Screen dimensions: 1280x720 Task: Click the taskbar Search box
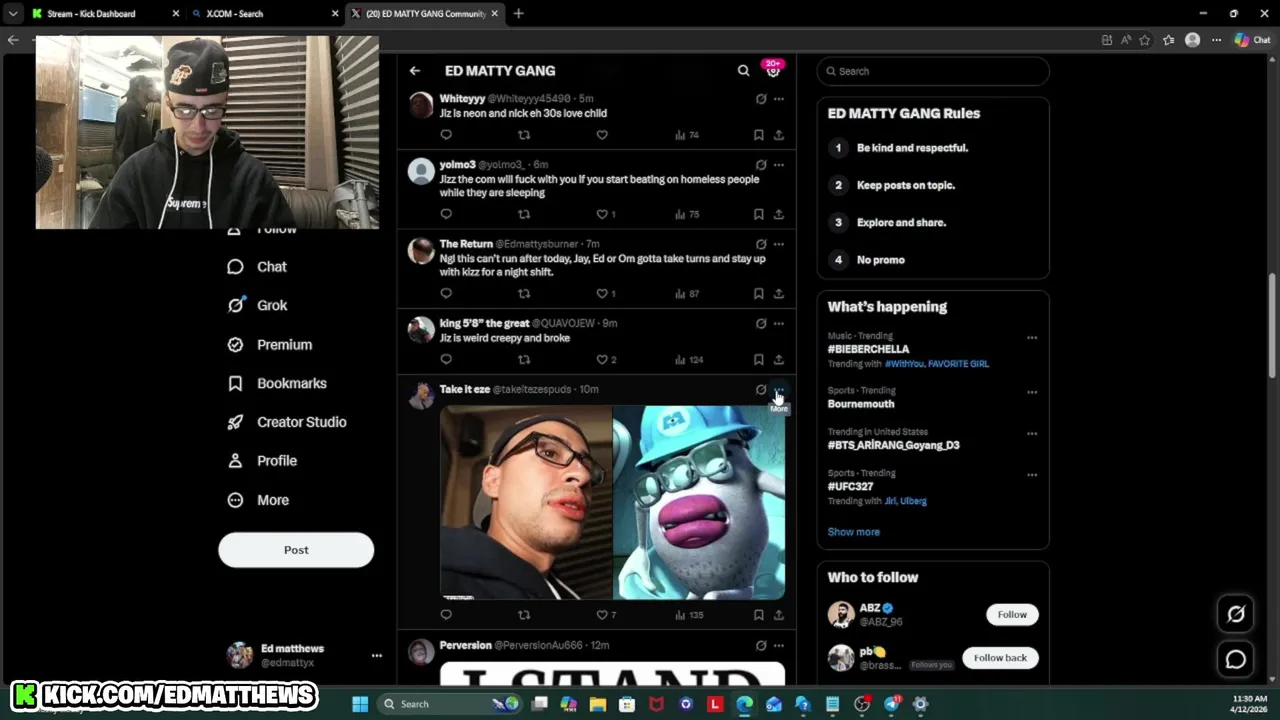tap(450, 704)
